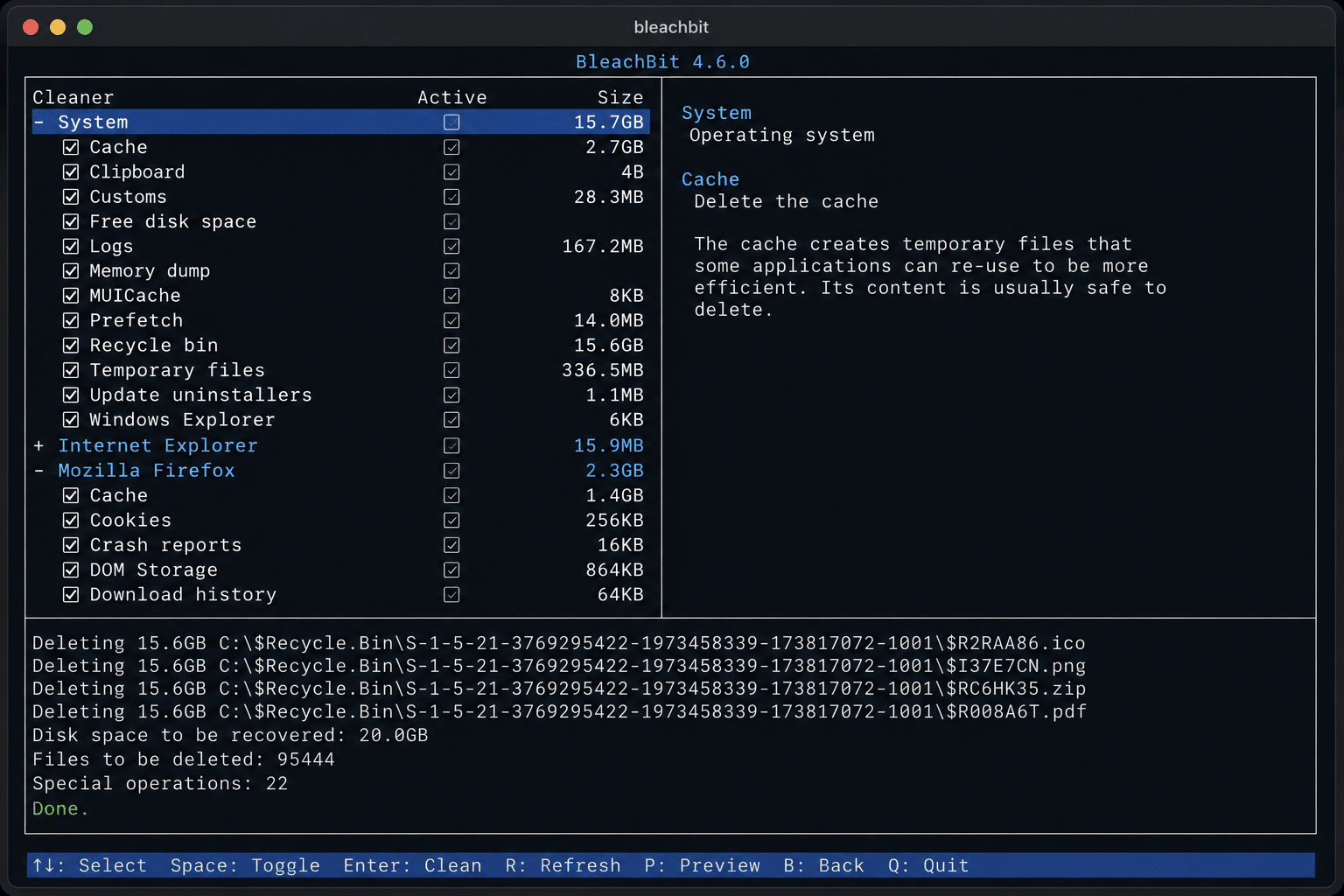The height and width of the screenshot is (896, 1344).
Task: Click 'Q: Quit' in the bottom bar
Action: tap(928, 865)
